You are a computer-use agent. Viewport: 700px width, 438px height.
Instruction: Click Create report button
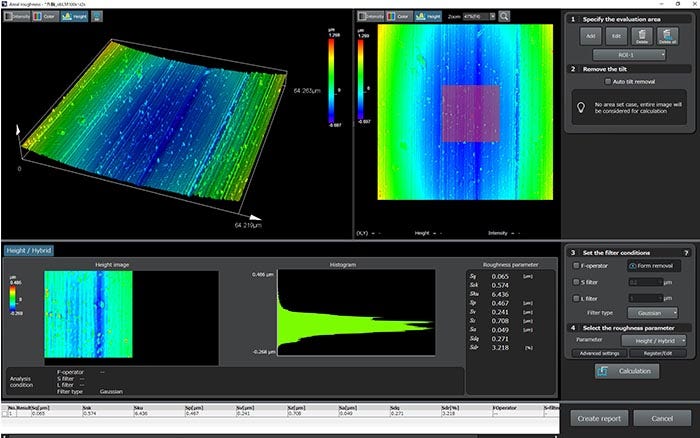(x=602, y=418)
